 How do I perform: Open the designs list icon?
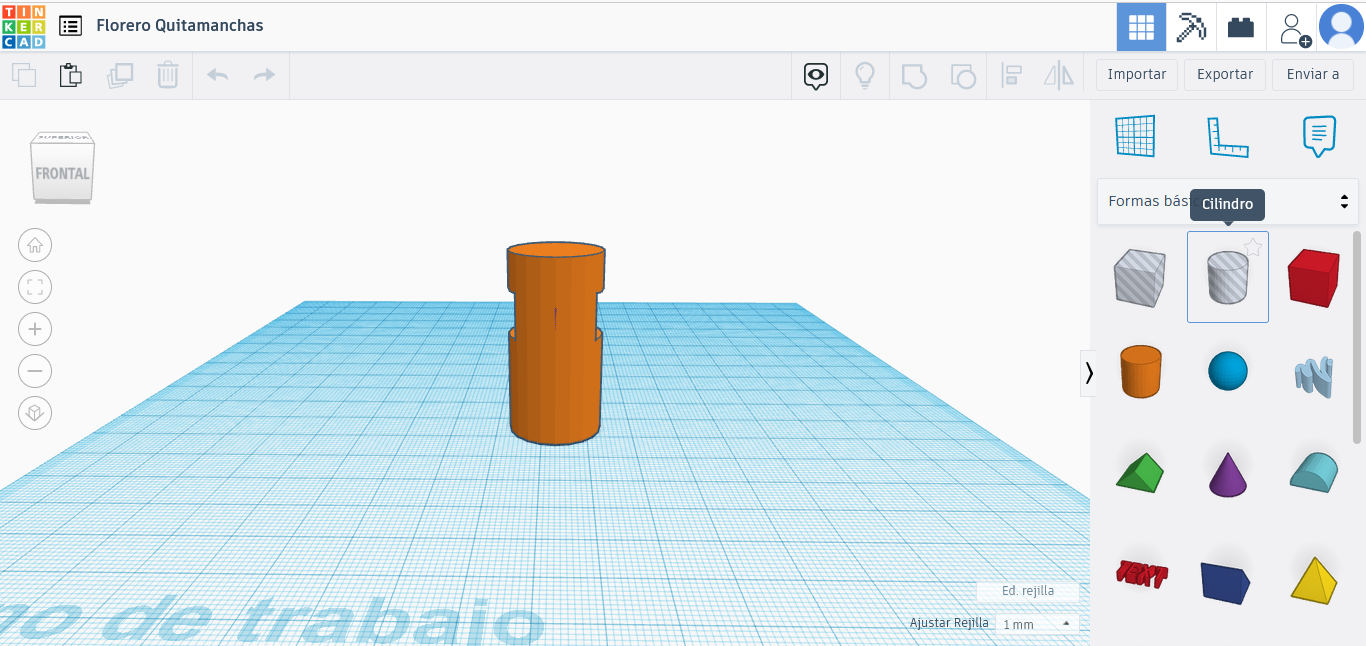(x=70, y=26)
